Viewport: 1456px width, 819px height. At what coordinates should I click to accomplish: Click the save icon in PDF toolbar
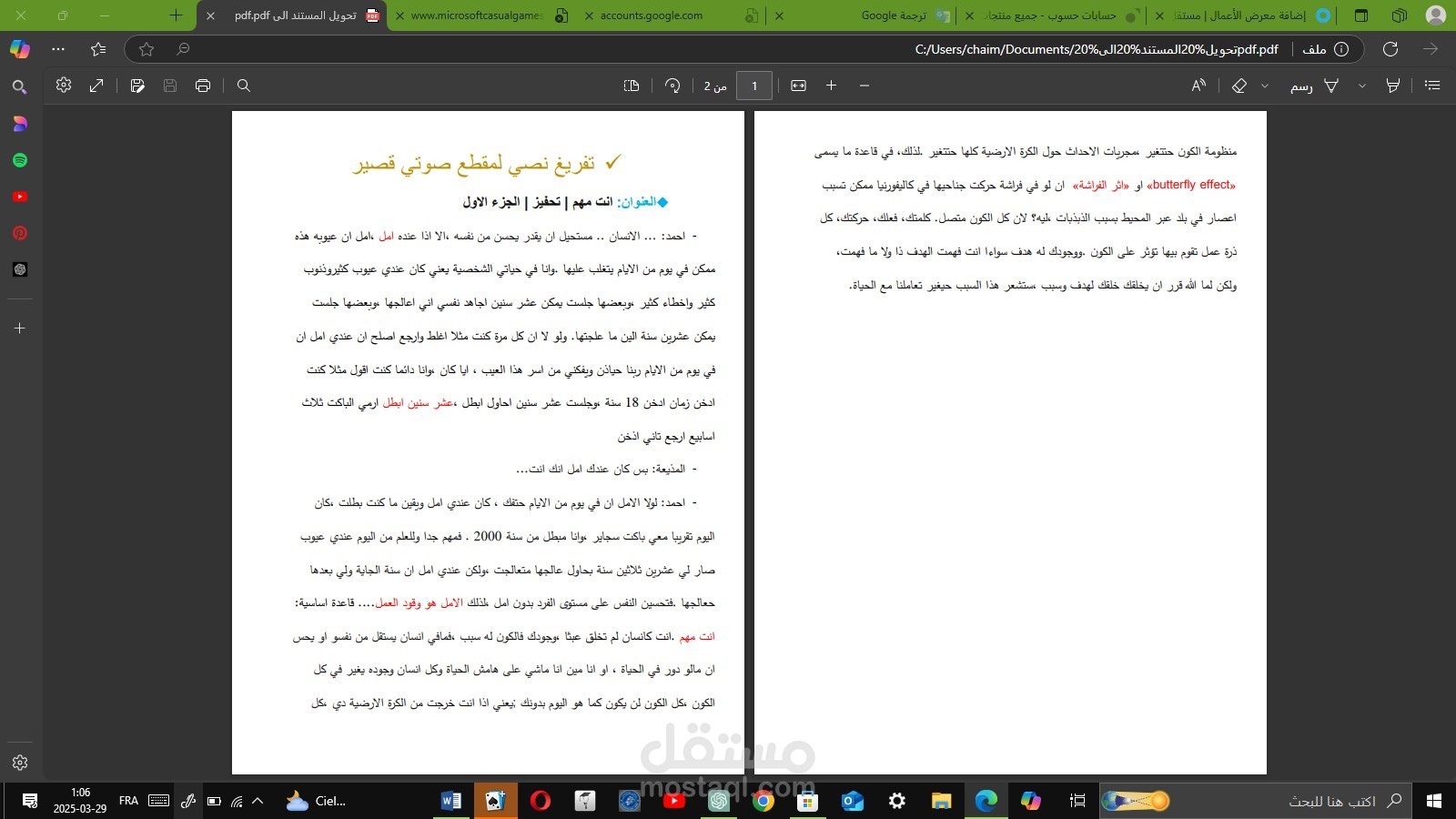170,86
